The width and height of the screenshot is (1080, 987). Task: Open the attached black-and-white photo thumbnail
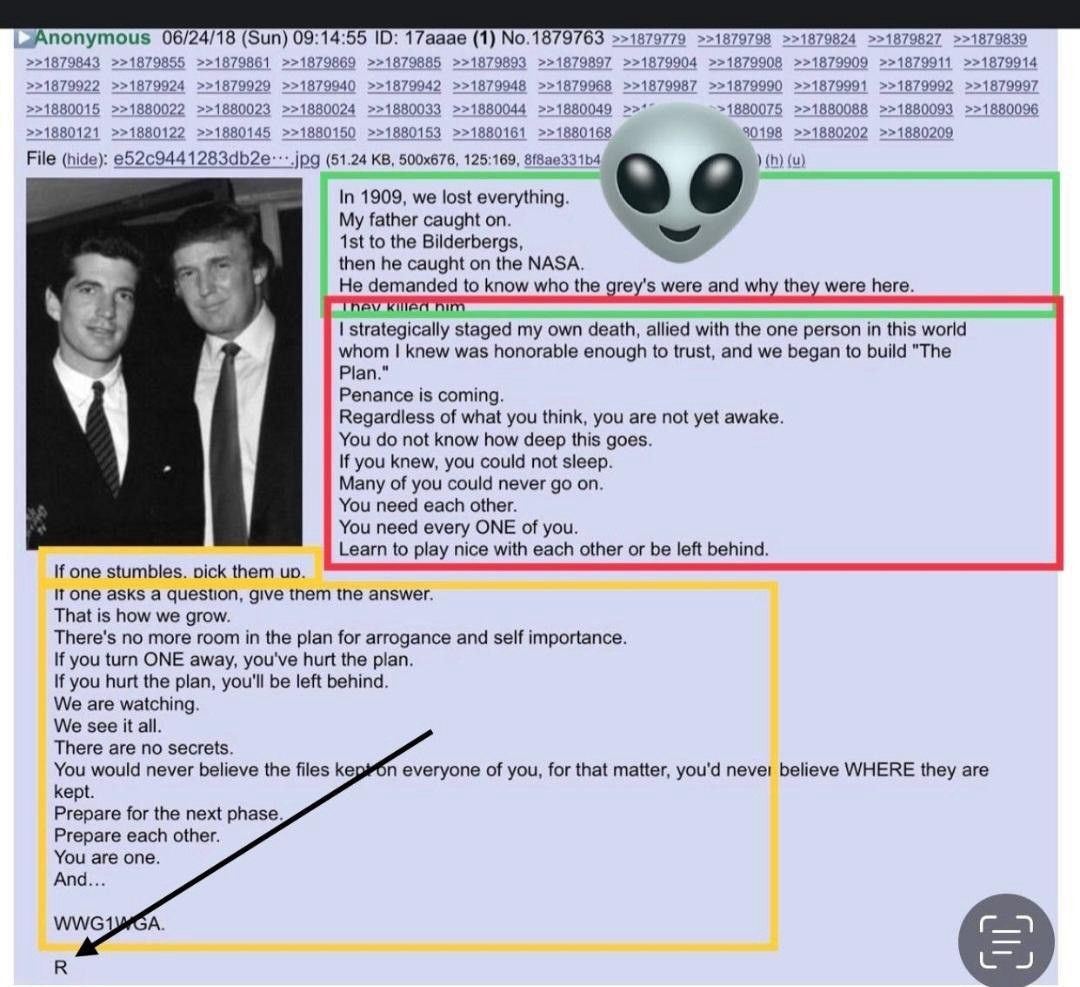[164, 363]
